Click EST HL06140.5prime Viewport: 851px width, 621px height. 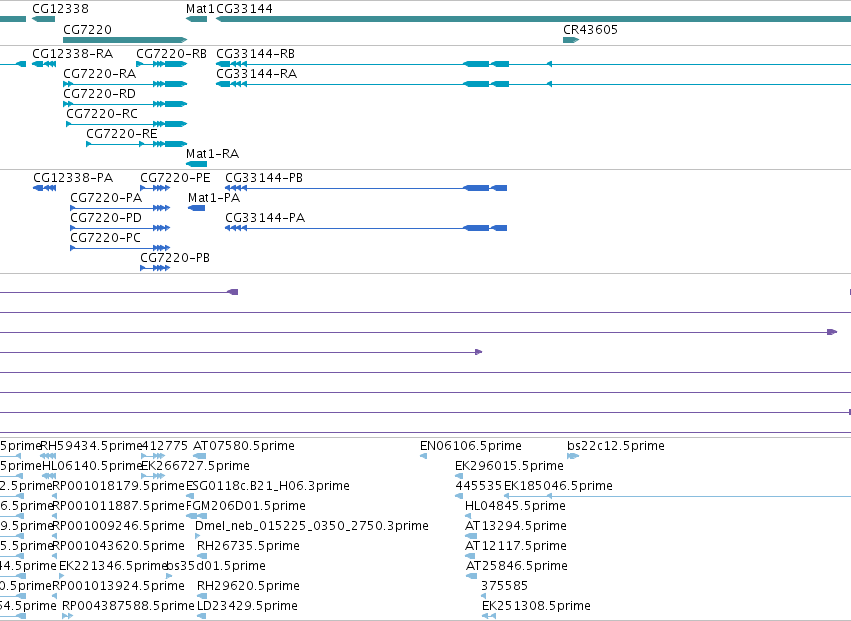[49, 476]
